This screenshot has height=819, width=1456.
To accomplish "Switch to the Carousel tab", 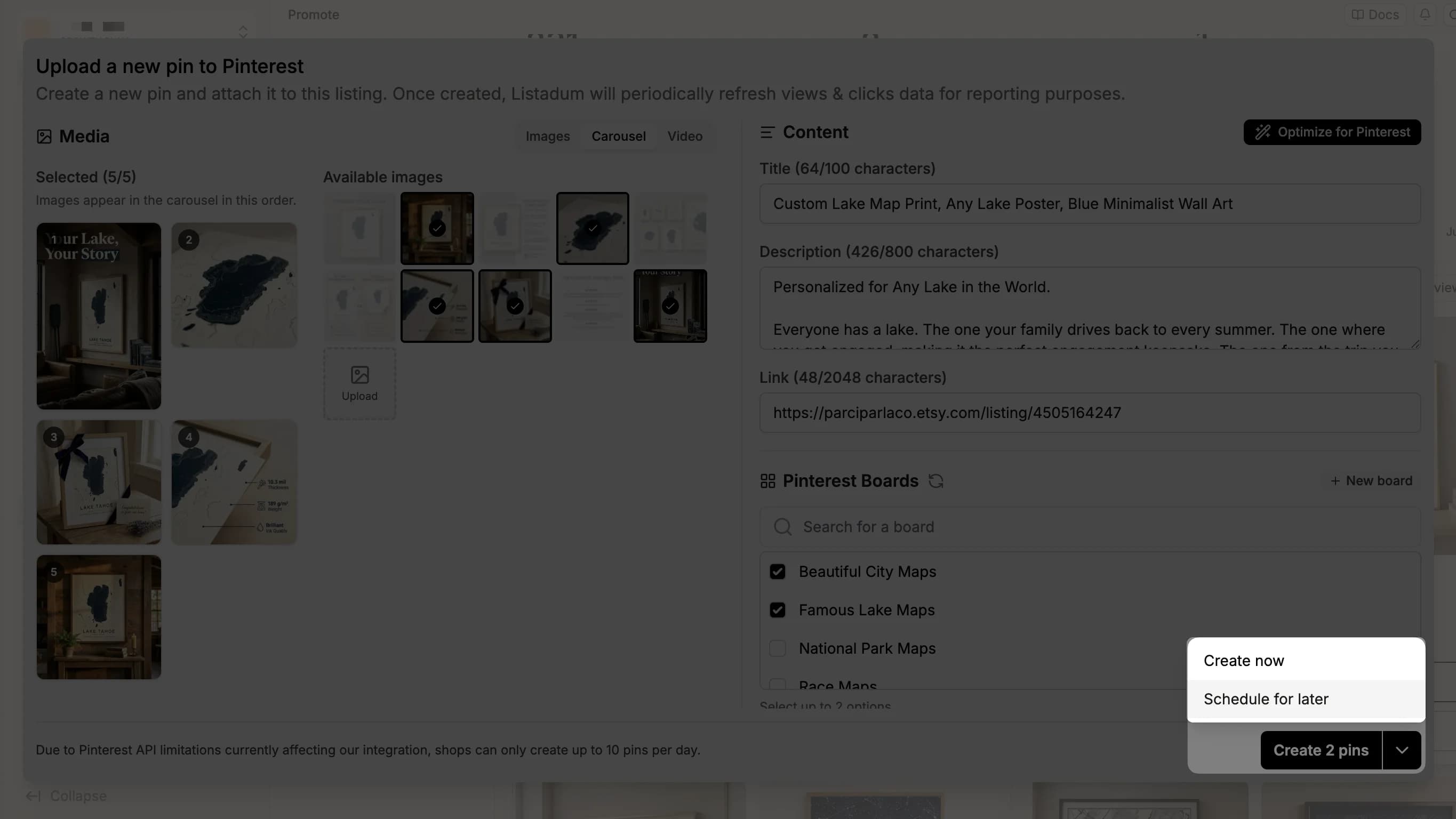I will (618, 136).
